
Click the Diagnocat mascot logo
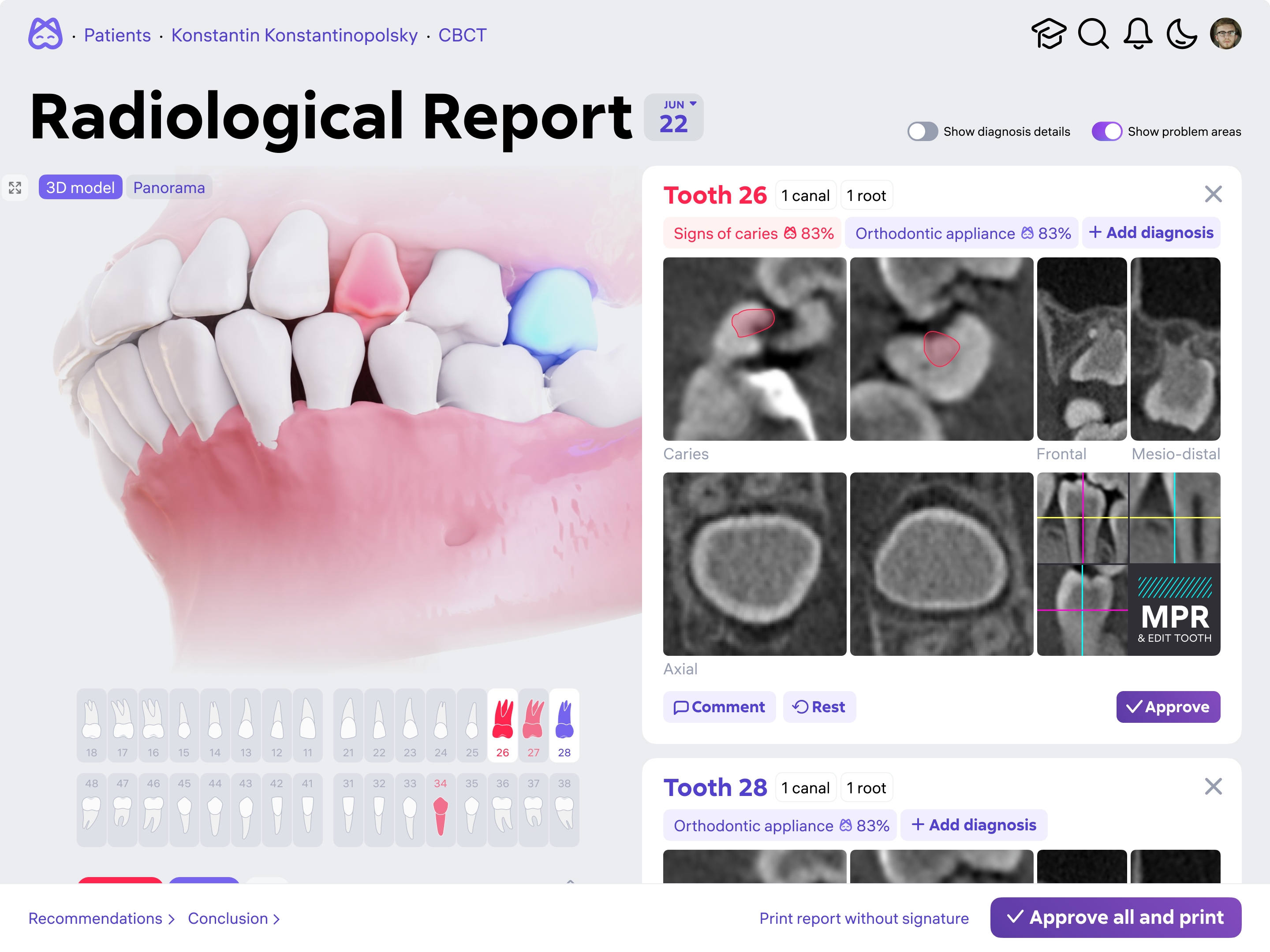45,34
